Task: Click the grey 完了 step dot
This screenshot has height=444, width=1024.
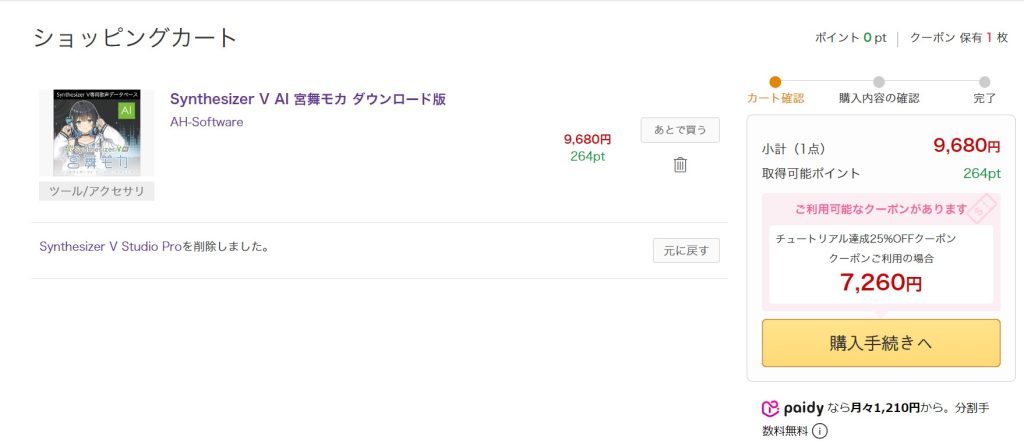Action: (985, 82)
